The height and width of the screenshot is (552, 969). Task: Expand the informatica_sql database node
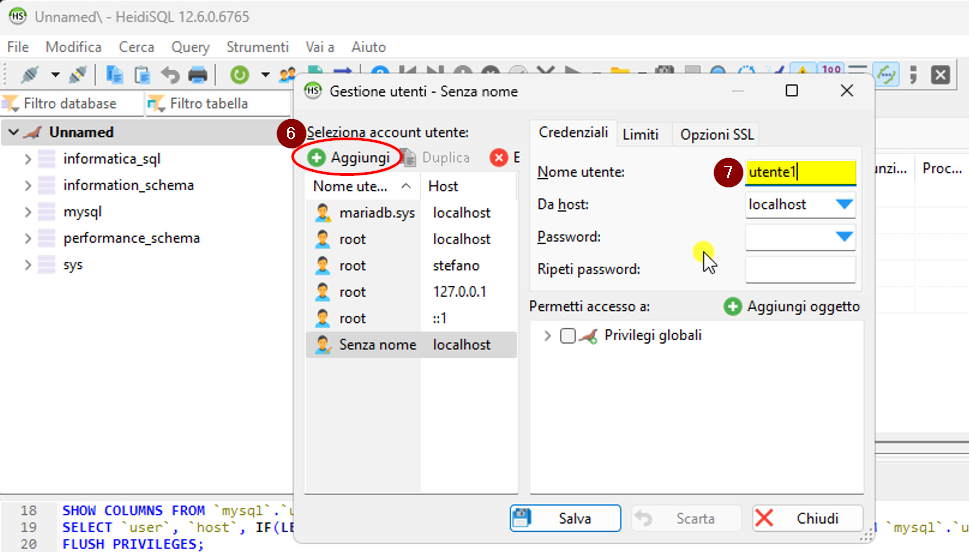click(x=28, y=159)
